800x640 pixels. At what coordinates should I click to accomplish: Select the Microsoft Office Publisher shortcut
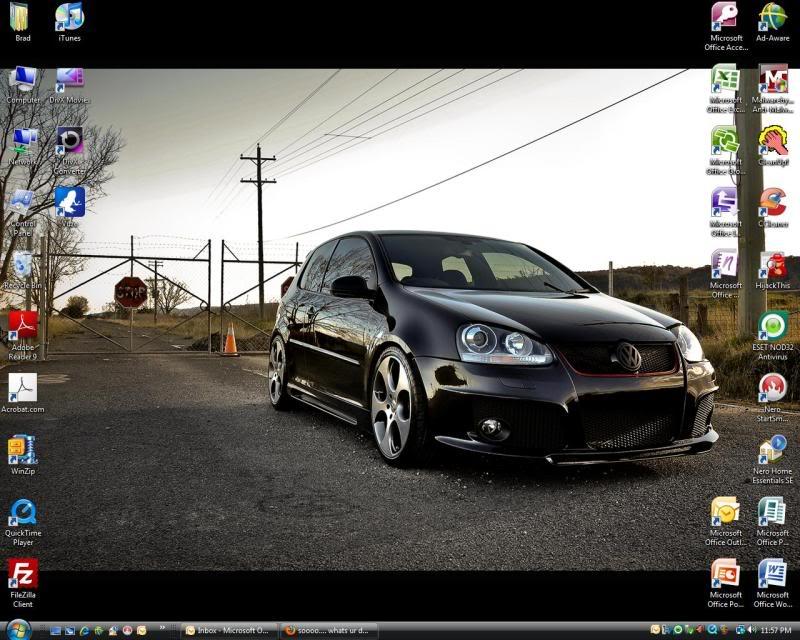coord(772,522)
